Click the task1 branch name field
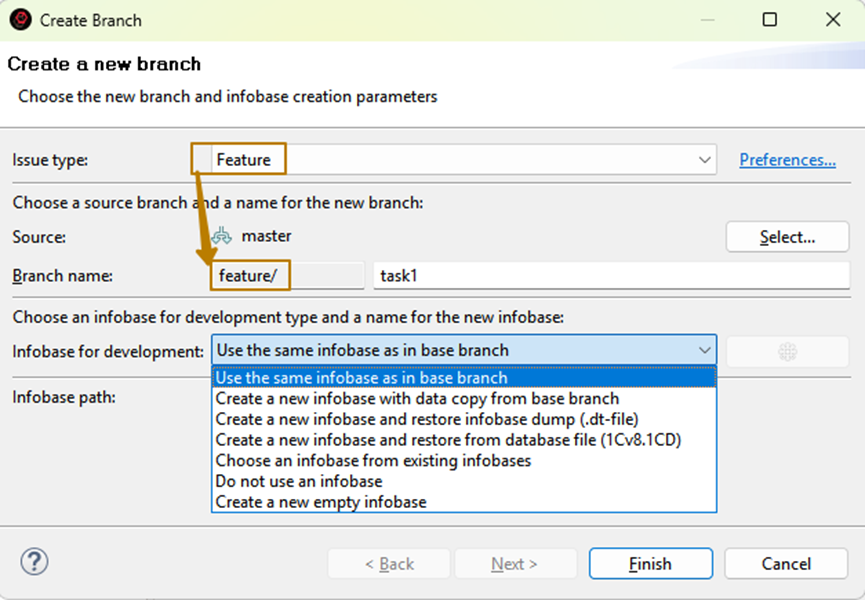Viewport: 865px width, 600px height. (x=610, y=276)
